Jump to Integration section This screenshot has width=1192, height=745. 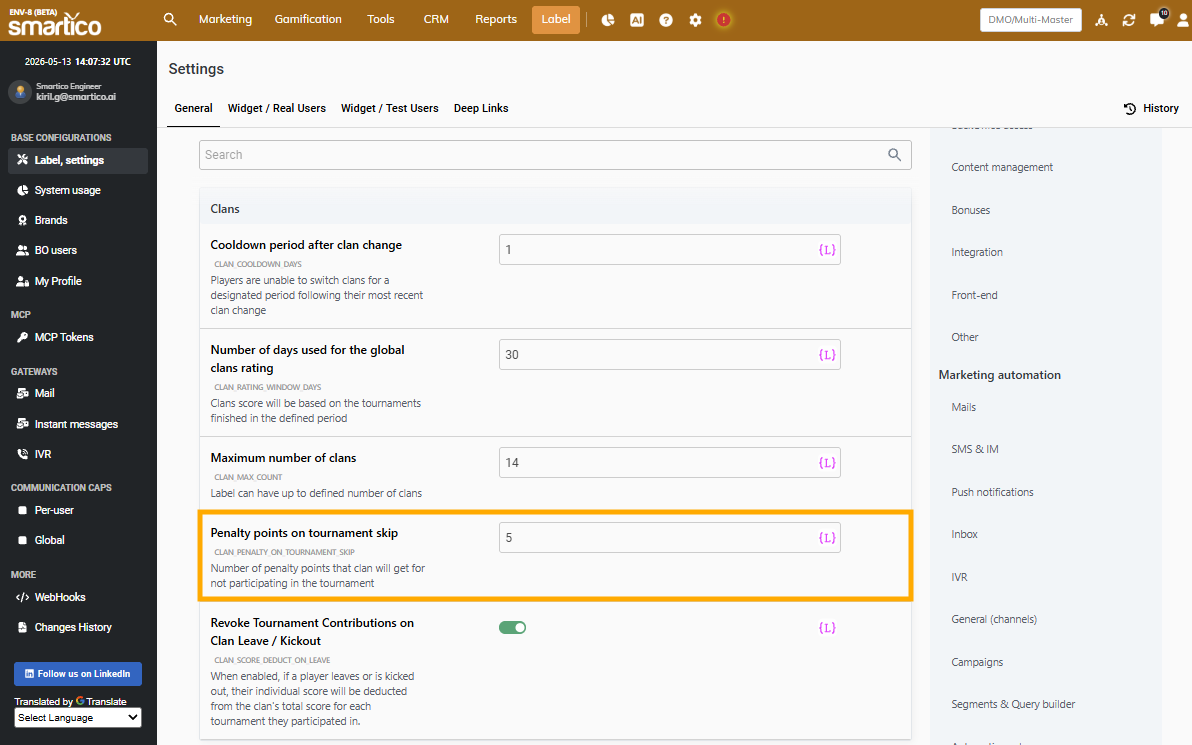(x=977, y=252)
